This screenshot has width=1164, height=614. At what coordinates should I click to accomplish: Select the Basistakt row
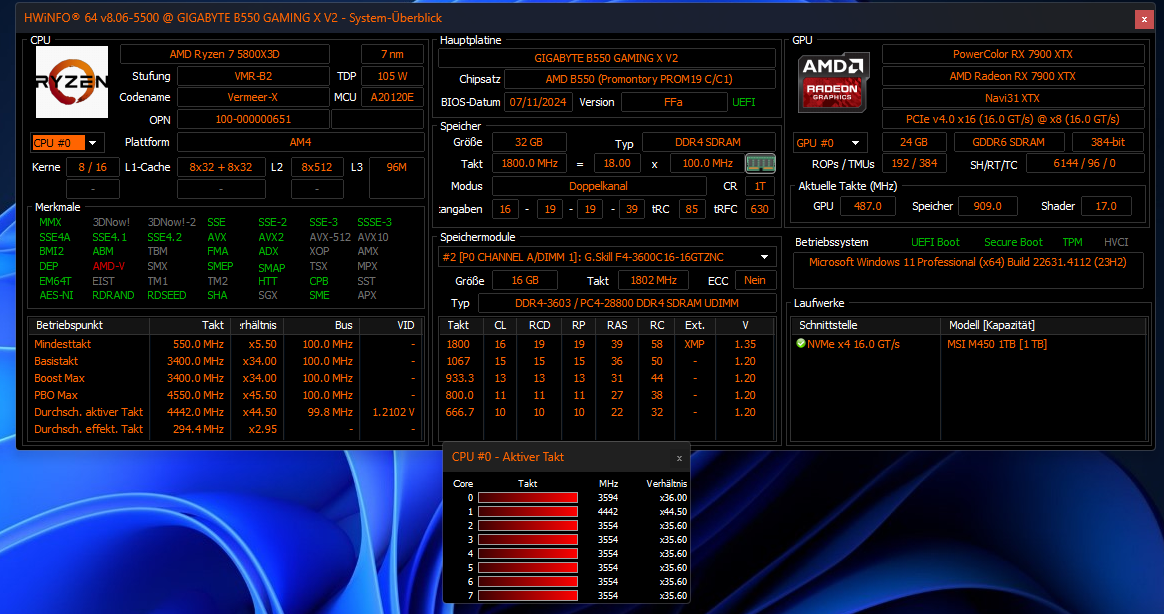click(225, 362)
